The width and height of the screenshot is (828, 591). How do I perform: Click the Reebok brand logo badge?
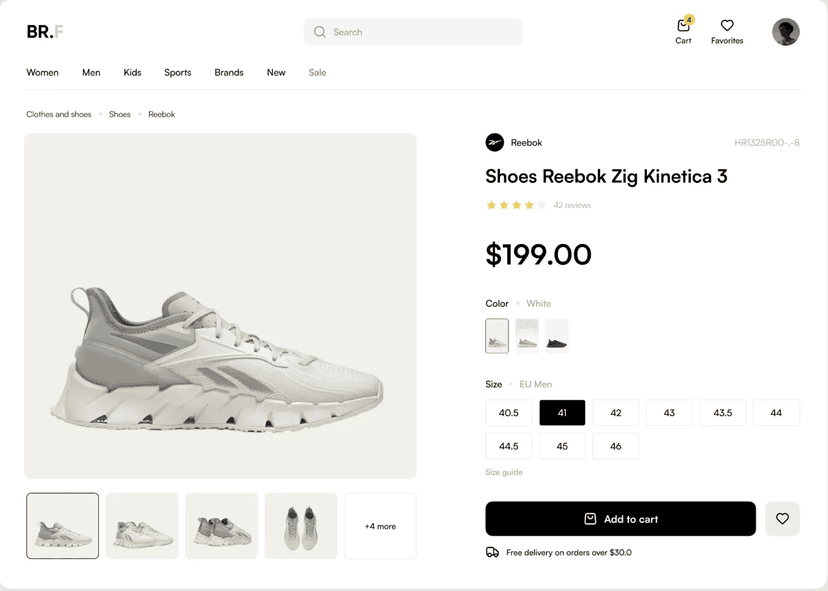tap(492, 142)
